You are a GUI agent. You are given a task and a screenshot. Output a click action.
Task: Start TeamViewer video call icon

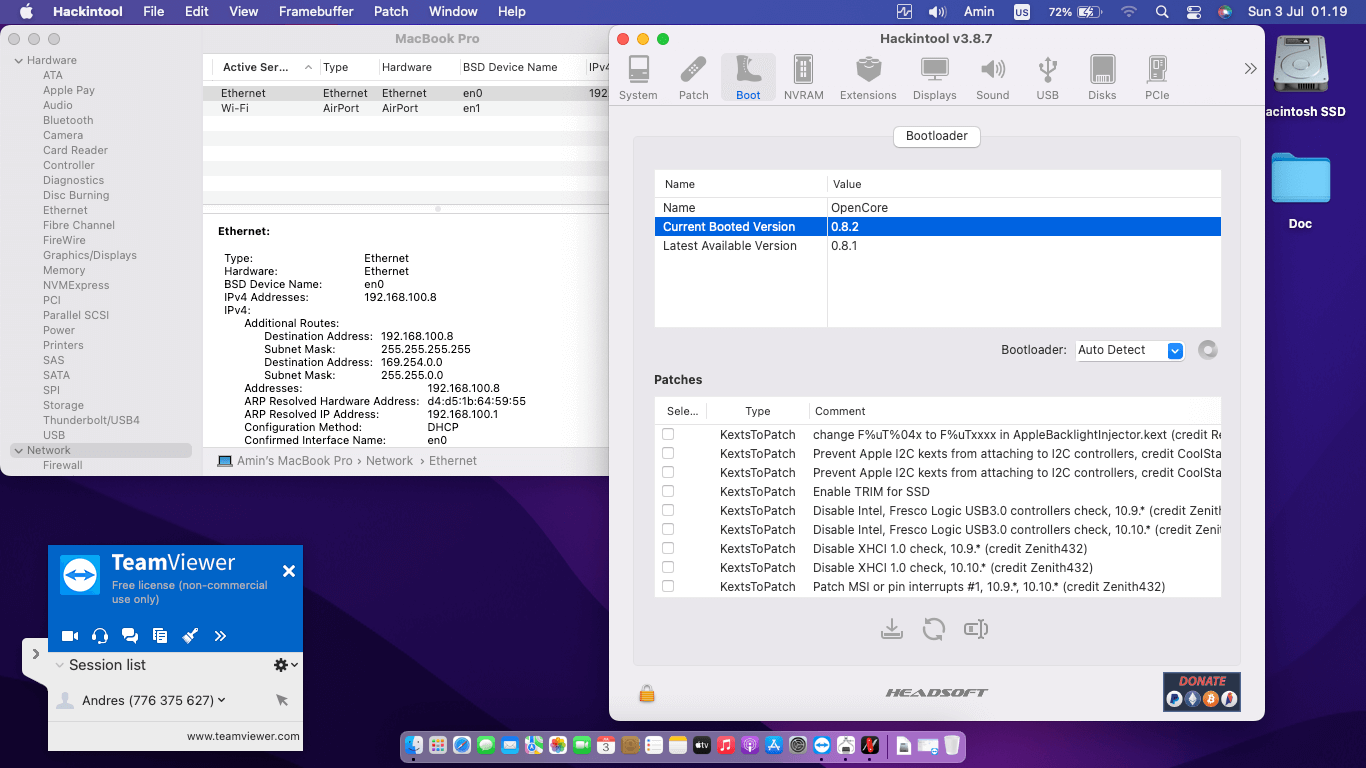[70, 636]
